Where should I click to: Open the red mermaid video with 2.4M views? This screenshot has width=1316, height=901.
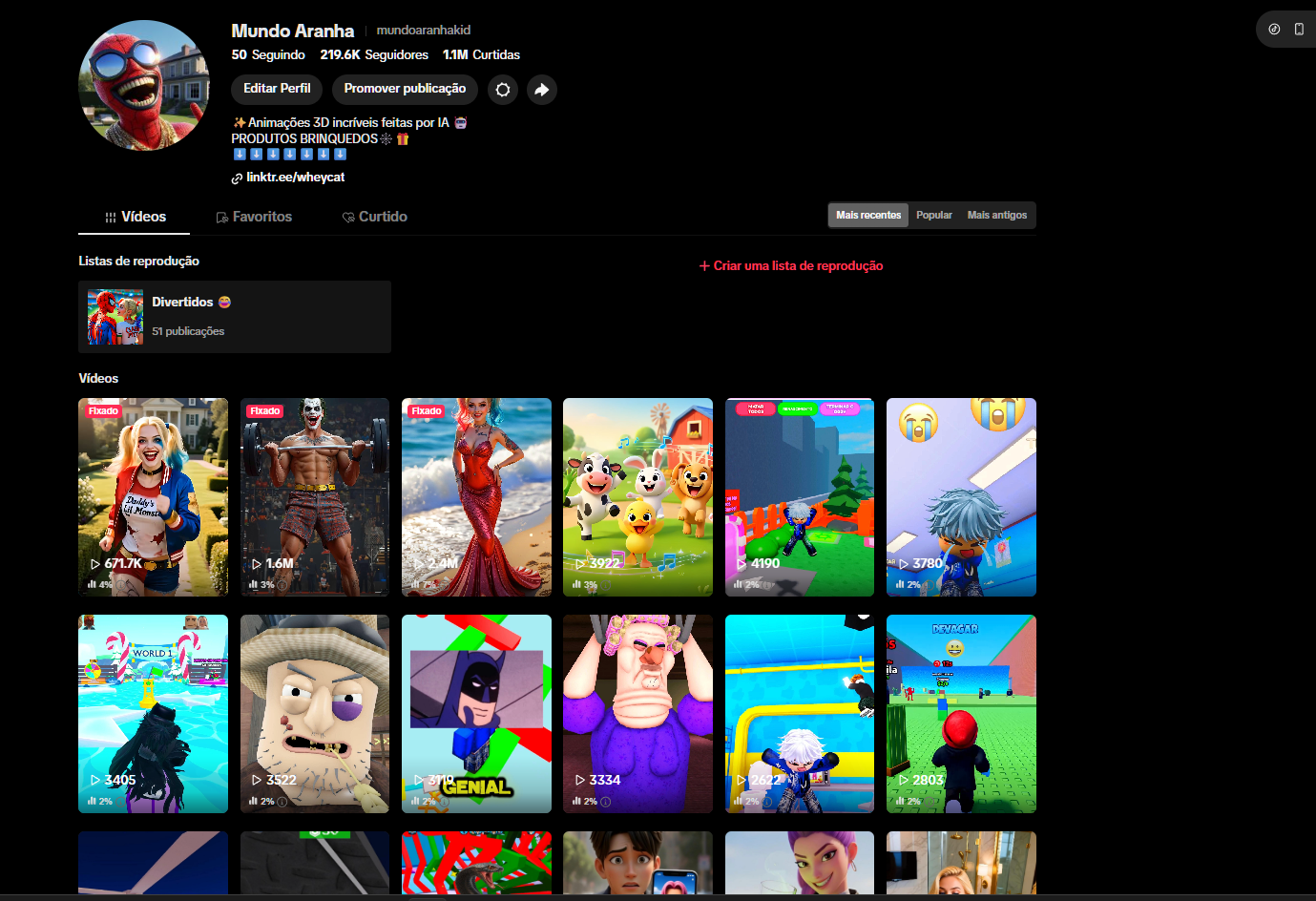coord(476,497)
